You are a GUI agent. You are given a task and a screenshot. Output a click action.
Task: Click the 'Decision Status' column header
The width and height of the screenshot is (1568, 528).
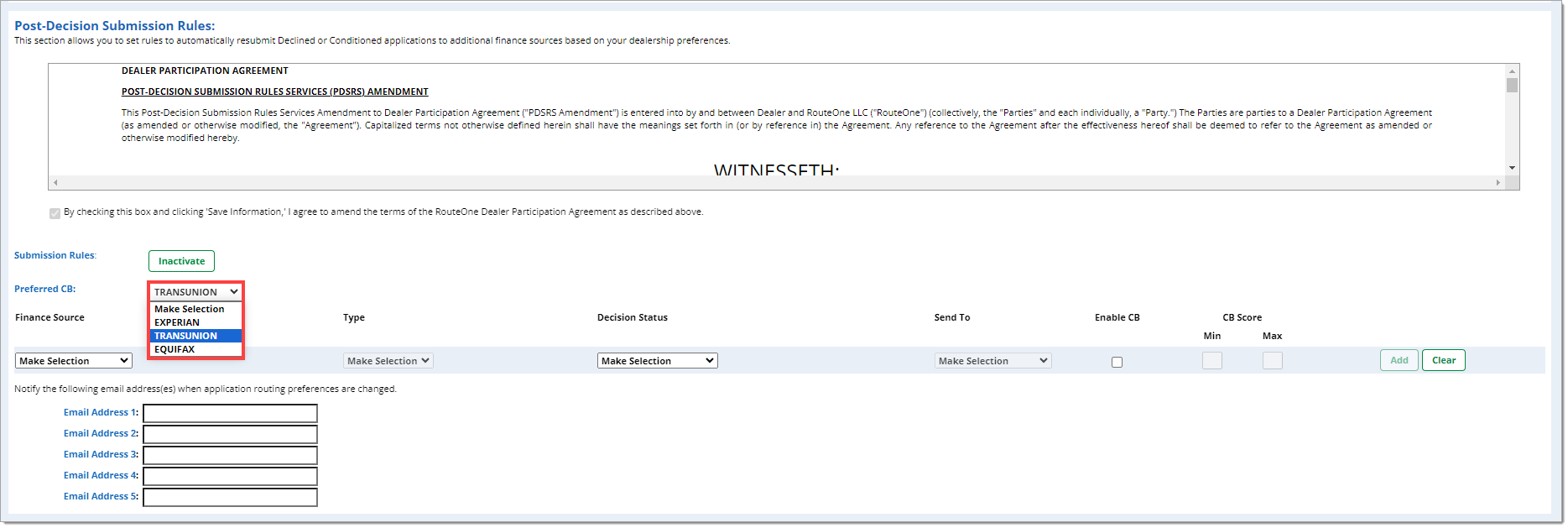pos(633,317)
